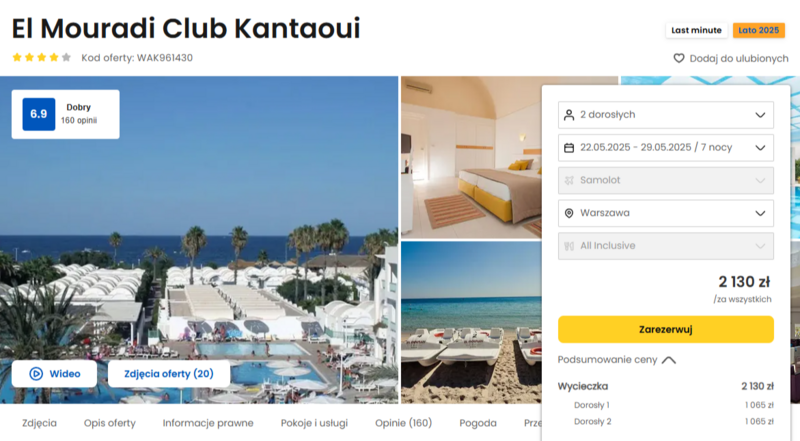800x441 pixels.
Task: Click the star rating icons under hotel name
Action: [41, 57]
